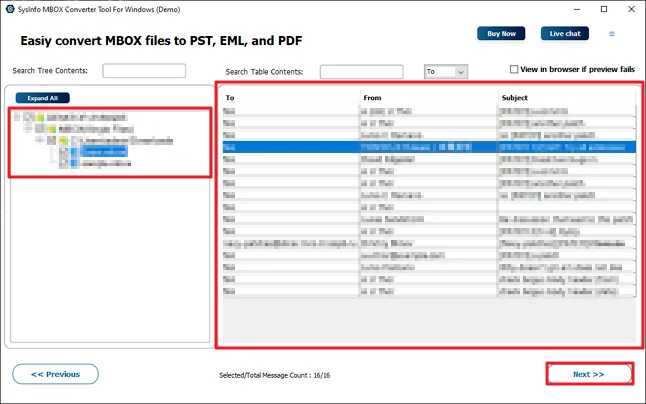The height and width of the screenshot is (404, 646).
Task: Enable View in browser if preview fails
Action: click(x=514, y=69)
